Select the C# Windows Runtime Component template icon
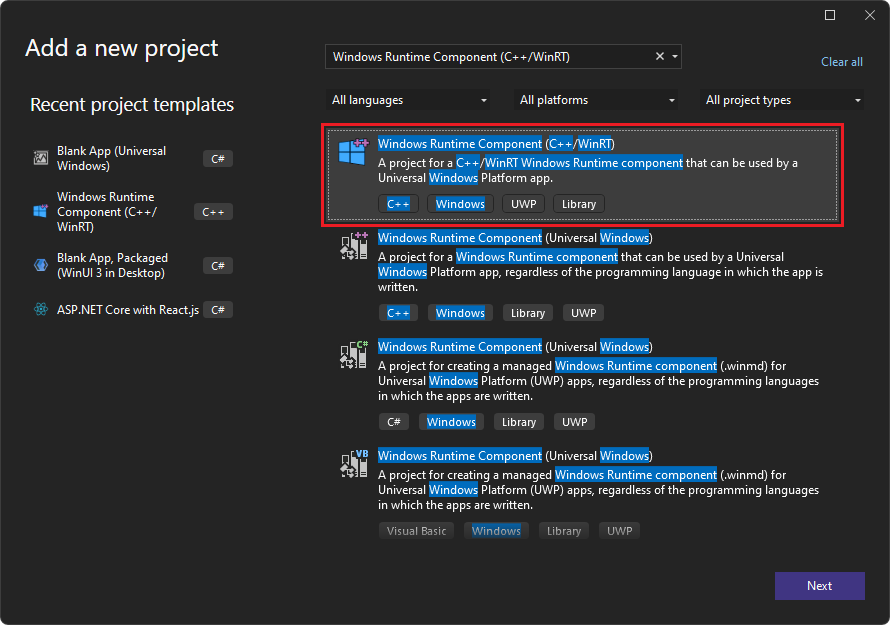This screenshot has width=890, height=625. tap(353, 356)
